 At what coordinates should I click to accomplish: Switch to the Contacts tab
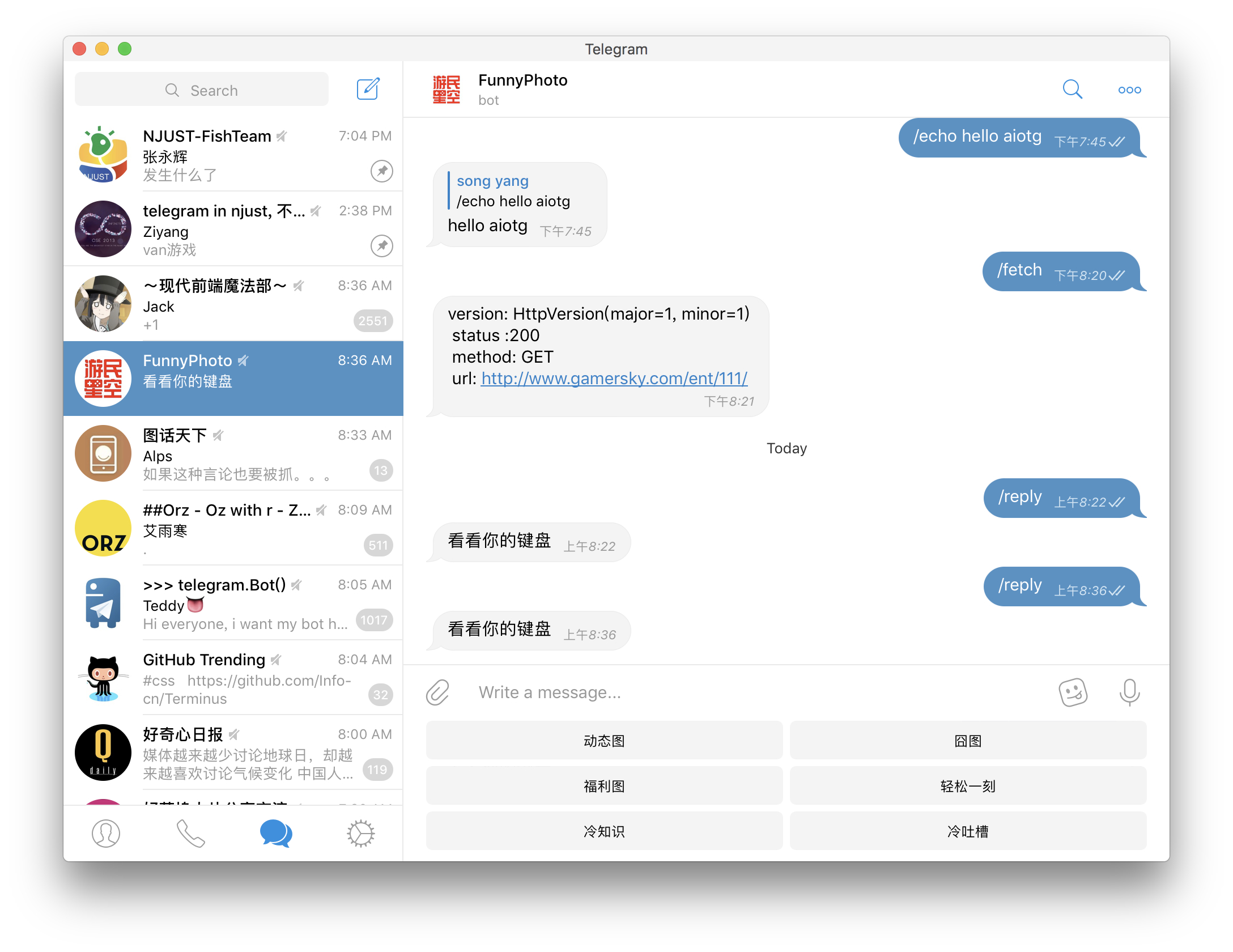pyautogui.click(x=106, y=833)
